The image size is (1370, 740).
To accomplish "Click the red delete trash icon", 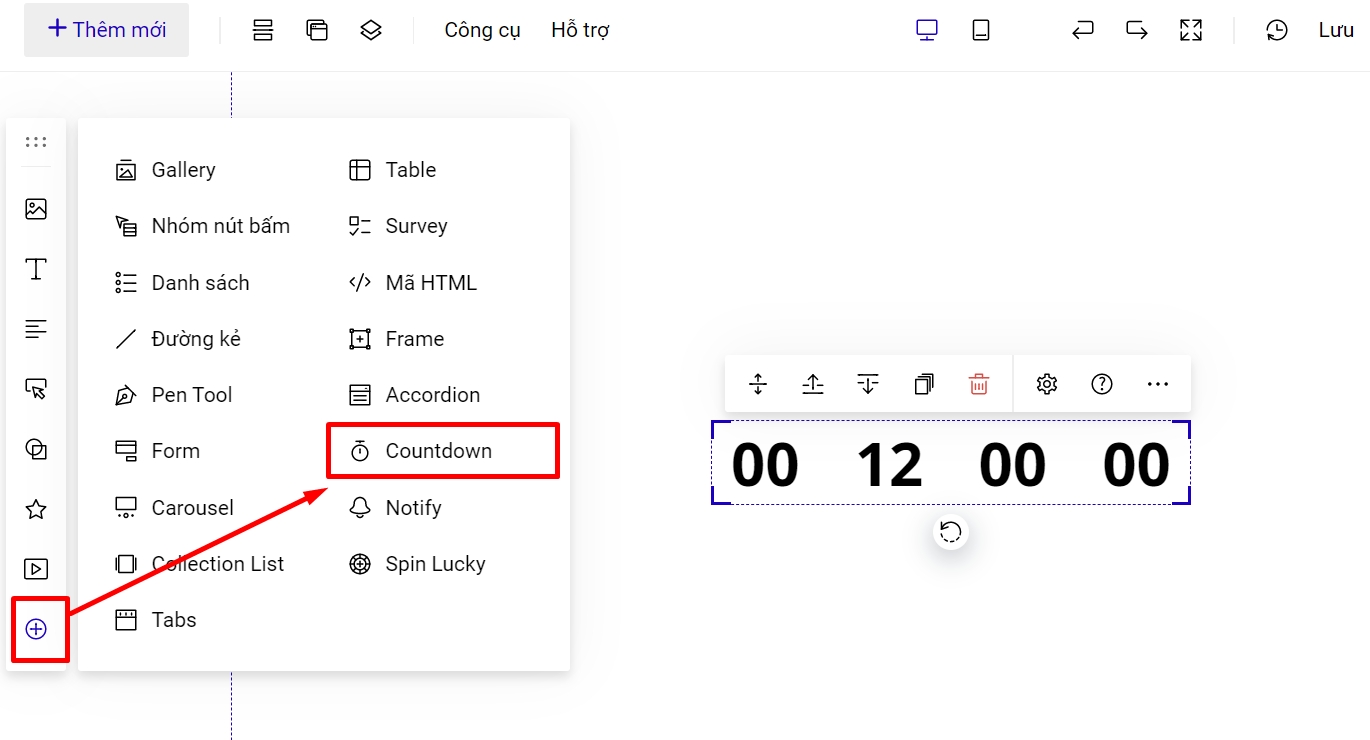I will point(979,384).
